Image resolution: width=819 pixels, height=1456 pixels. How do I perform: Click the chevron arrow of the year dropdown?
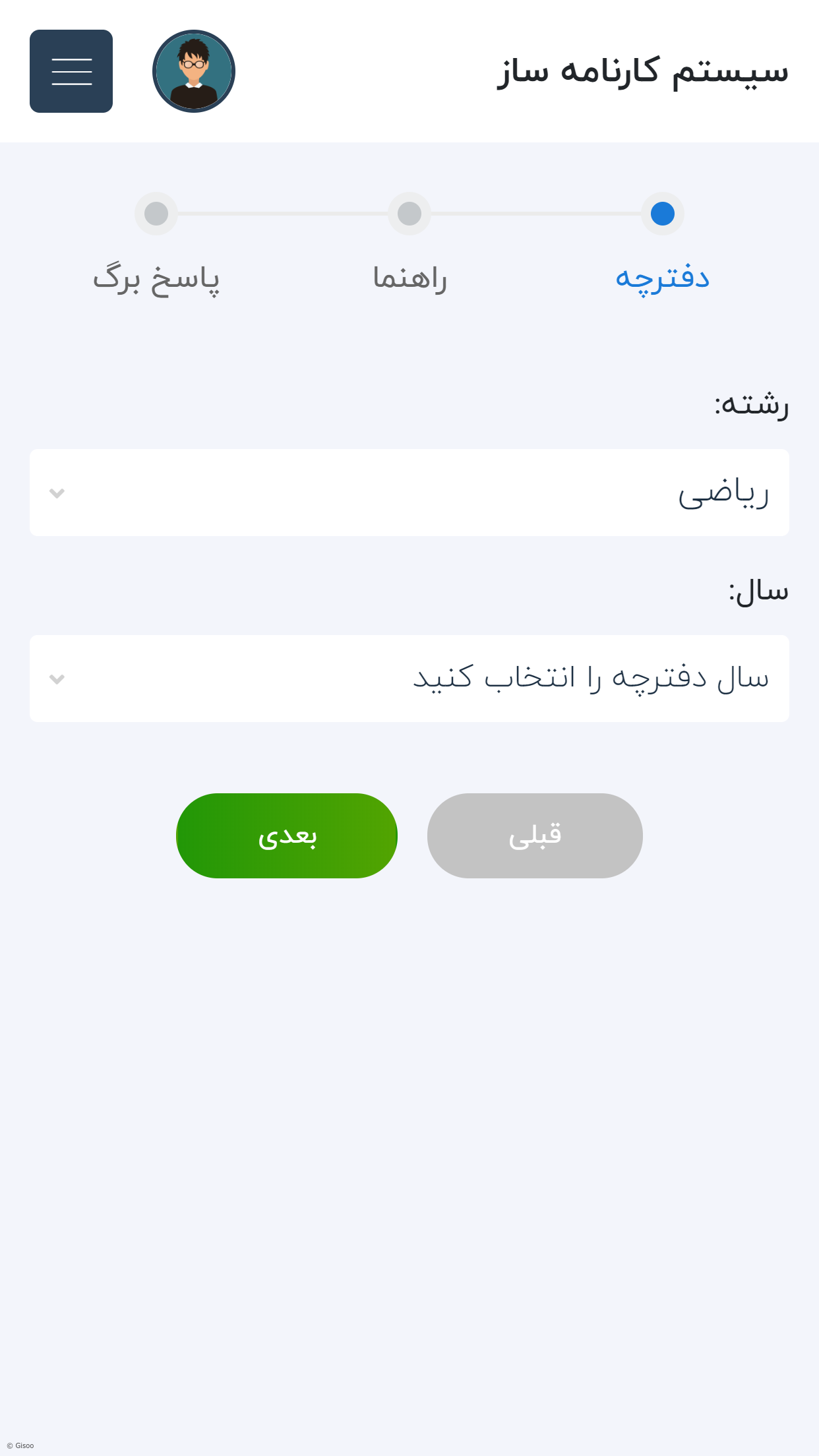click(57, 679)
